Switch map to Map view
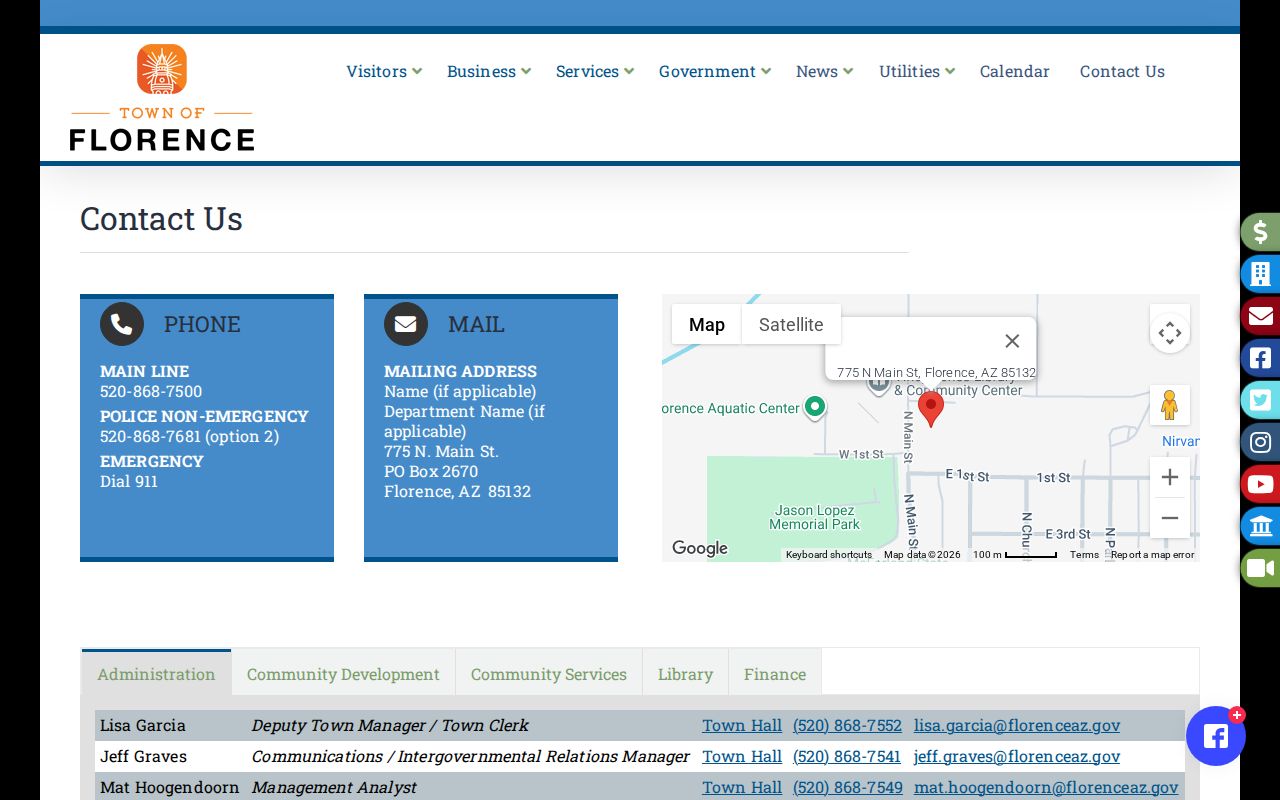 coord(707,325)
